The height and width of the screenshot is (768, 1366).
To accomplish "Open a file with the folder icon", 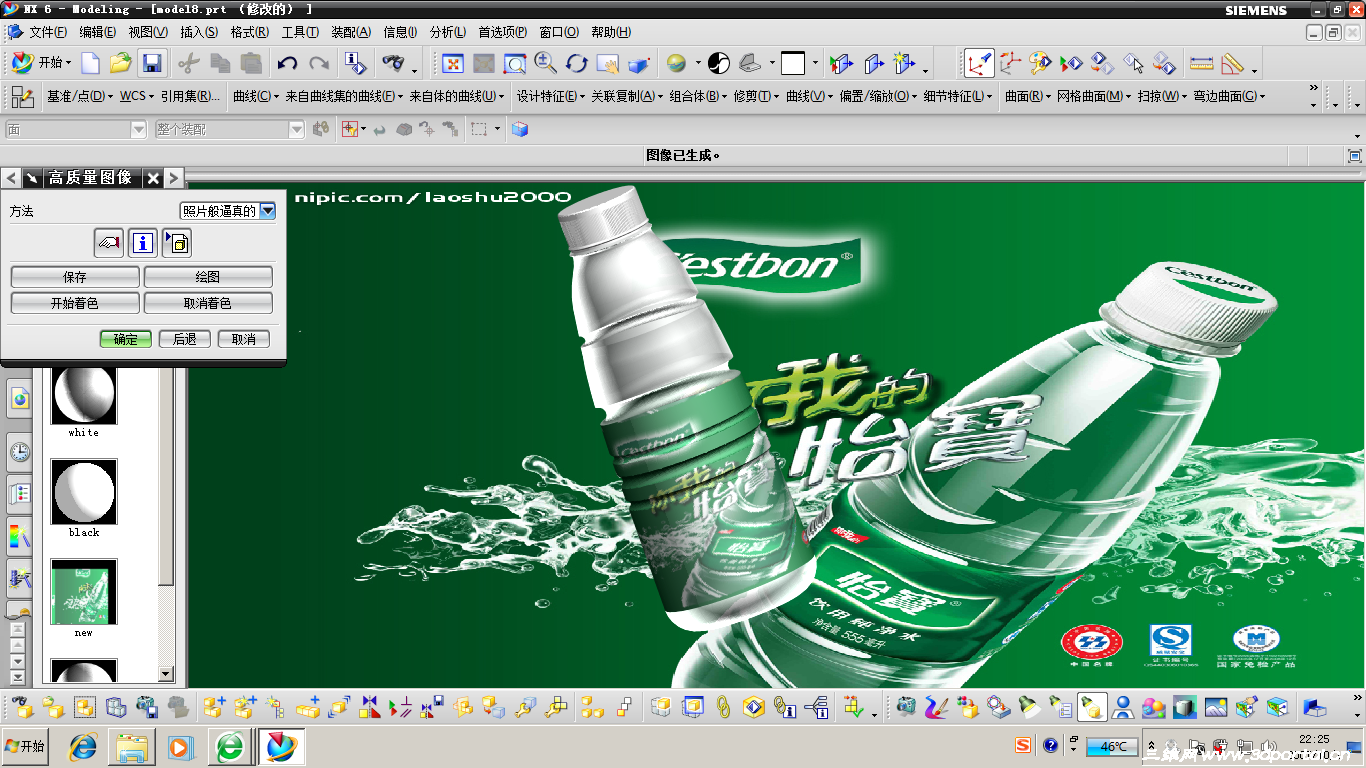I will 121,63.
